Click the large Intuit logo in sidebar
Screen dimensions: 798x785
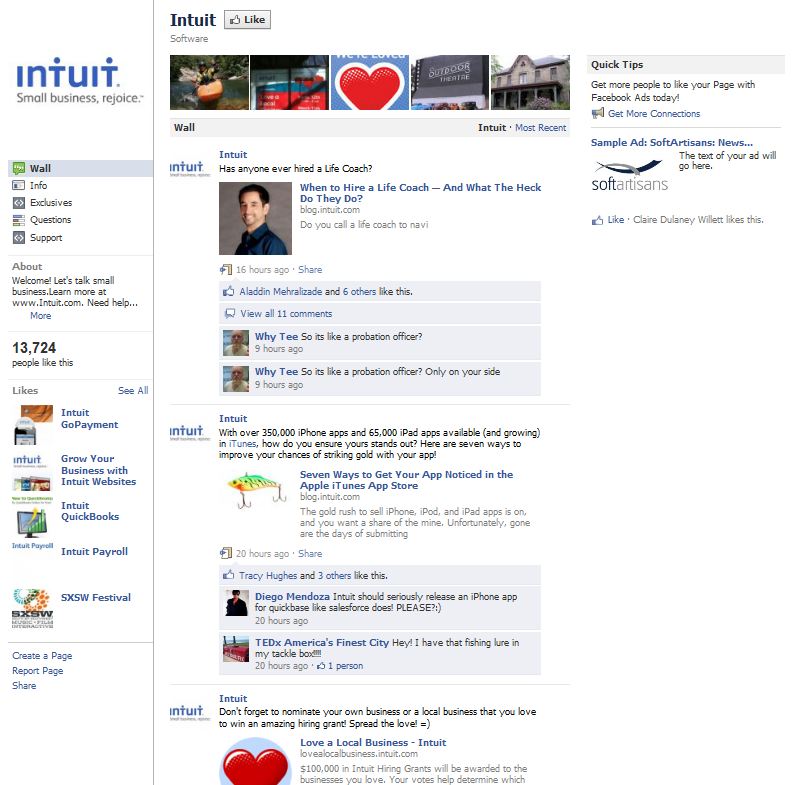pyautogui.click(x=80, y=80)
